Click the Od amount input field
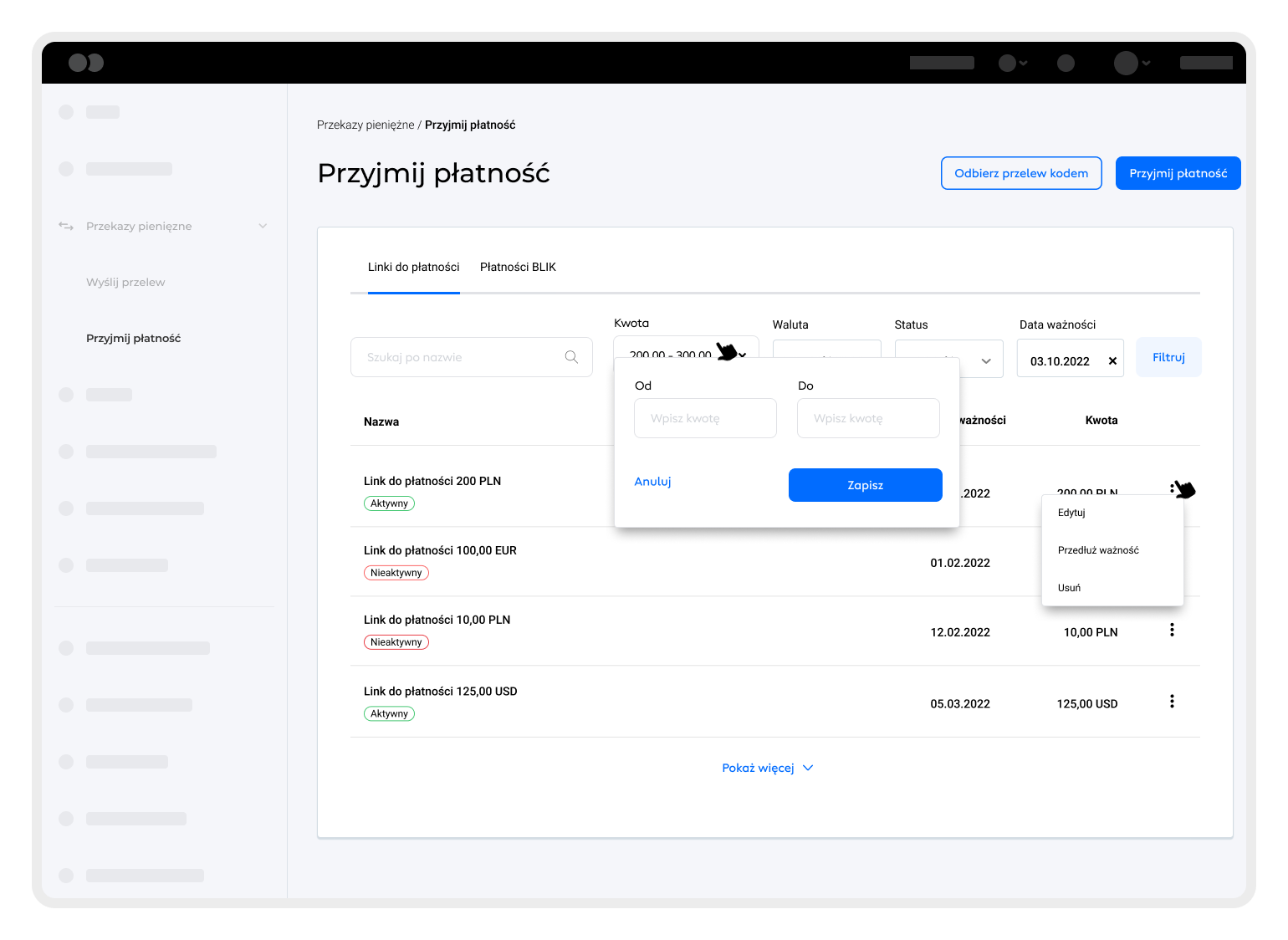The image size is (1288, 940). coord(705,418)
